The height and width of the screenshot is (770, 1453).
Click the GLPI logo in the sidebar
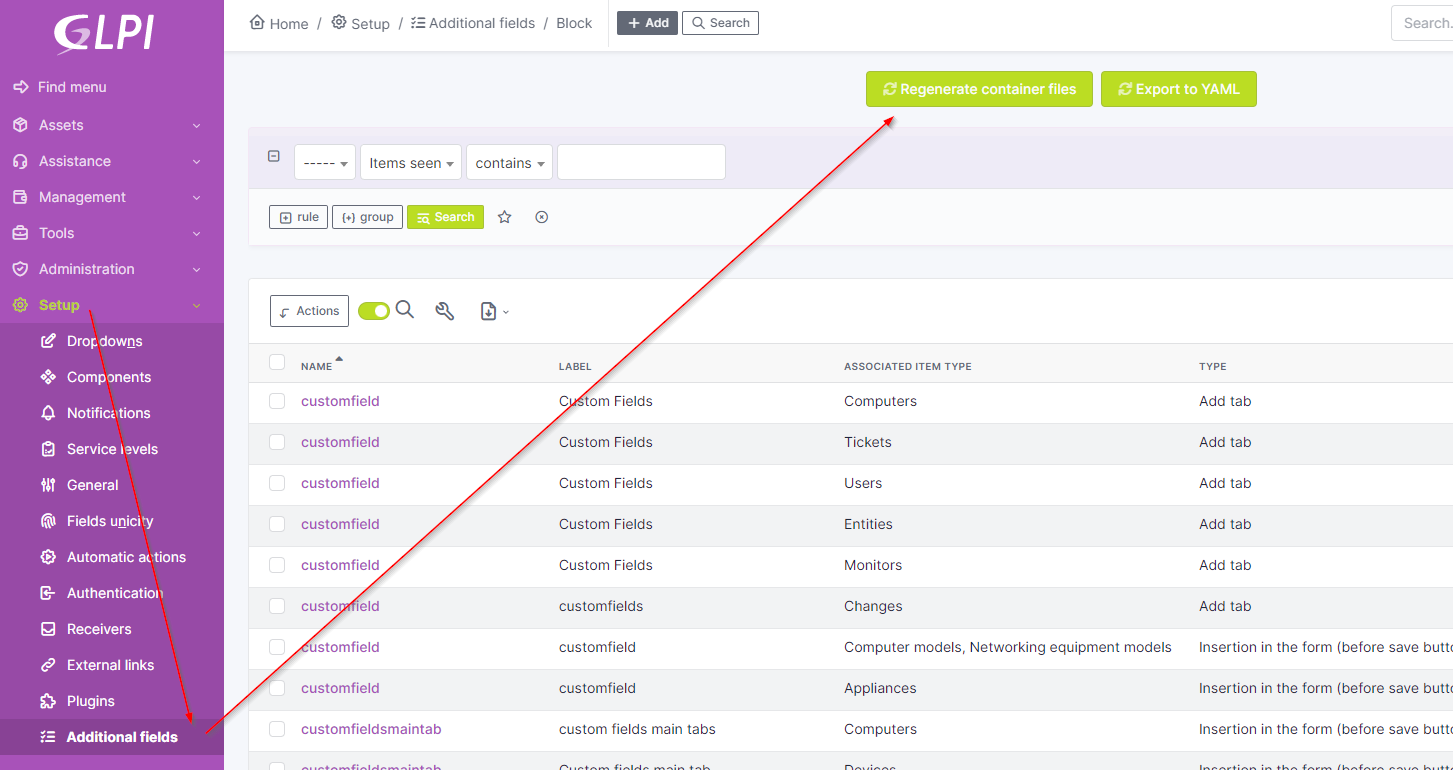103,32
